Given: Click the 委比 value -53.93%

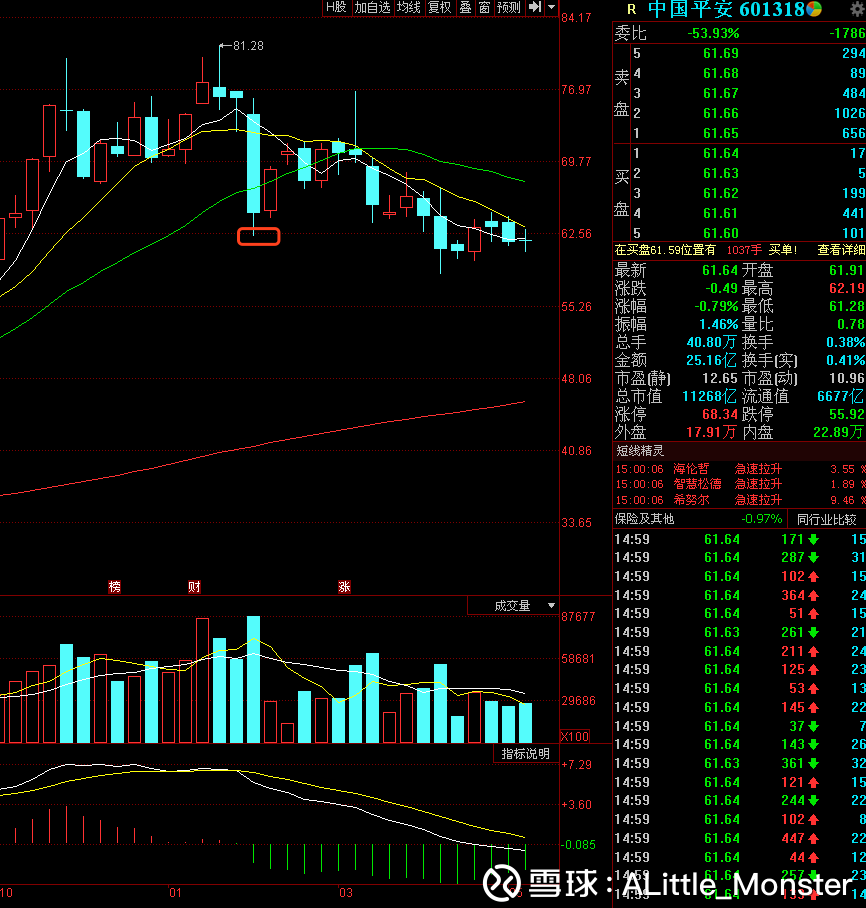Looking at the screenshot, I should [x=713, y=34].
